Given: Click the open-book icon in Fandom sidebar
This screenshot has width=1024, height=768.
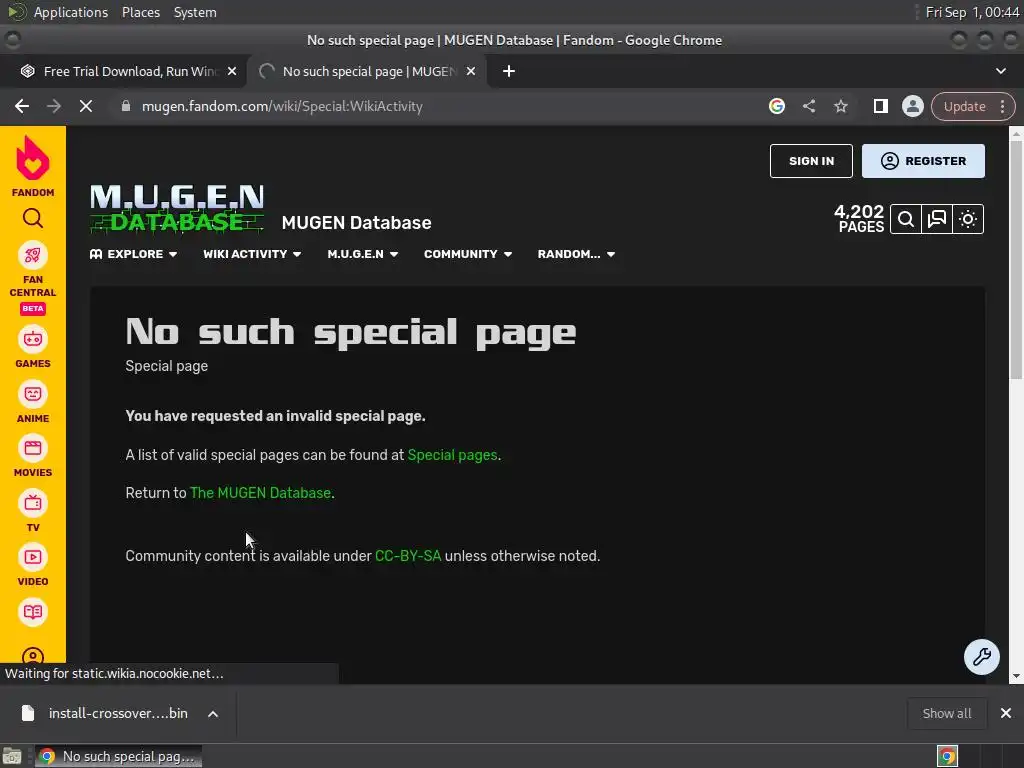Looking at the screenshot, I should [x=33, y=612].
